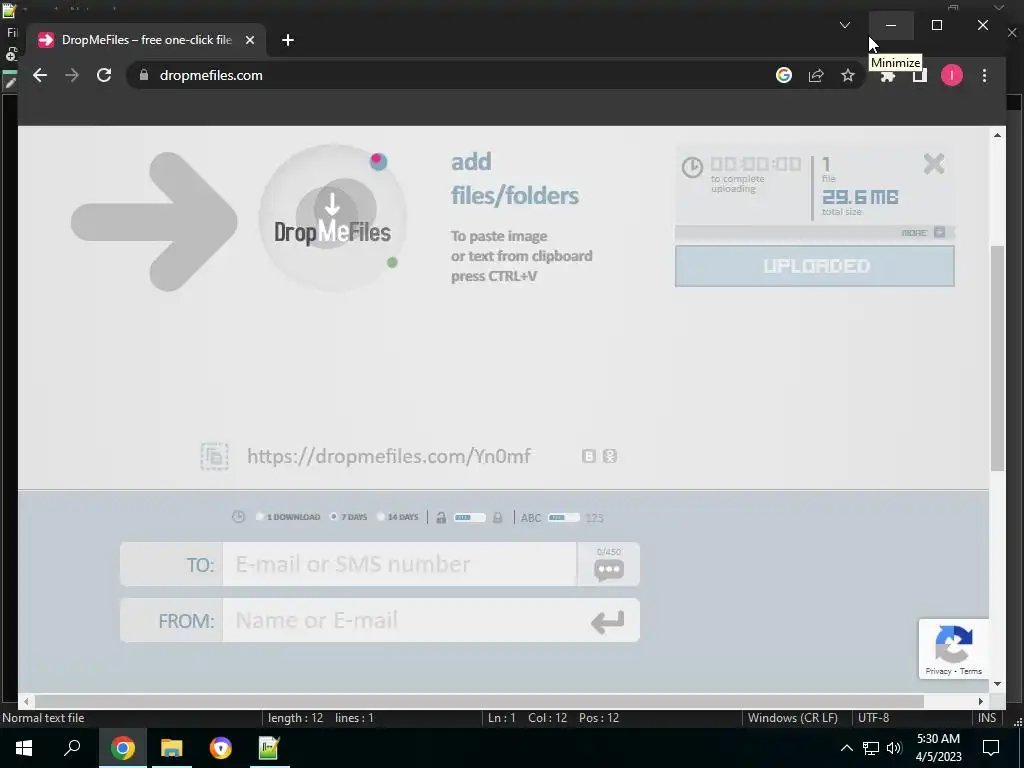Click the copy link icon beside the URL

tap(214, 456)
